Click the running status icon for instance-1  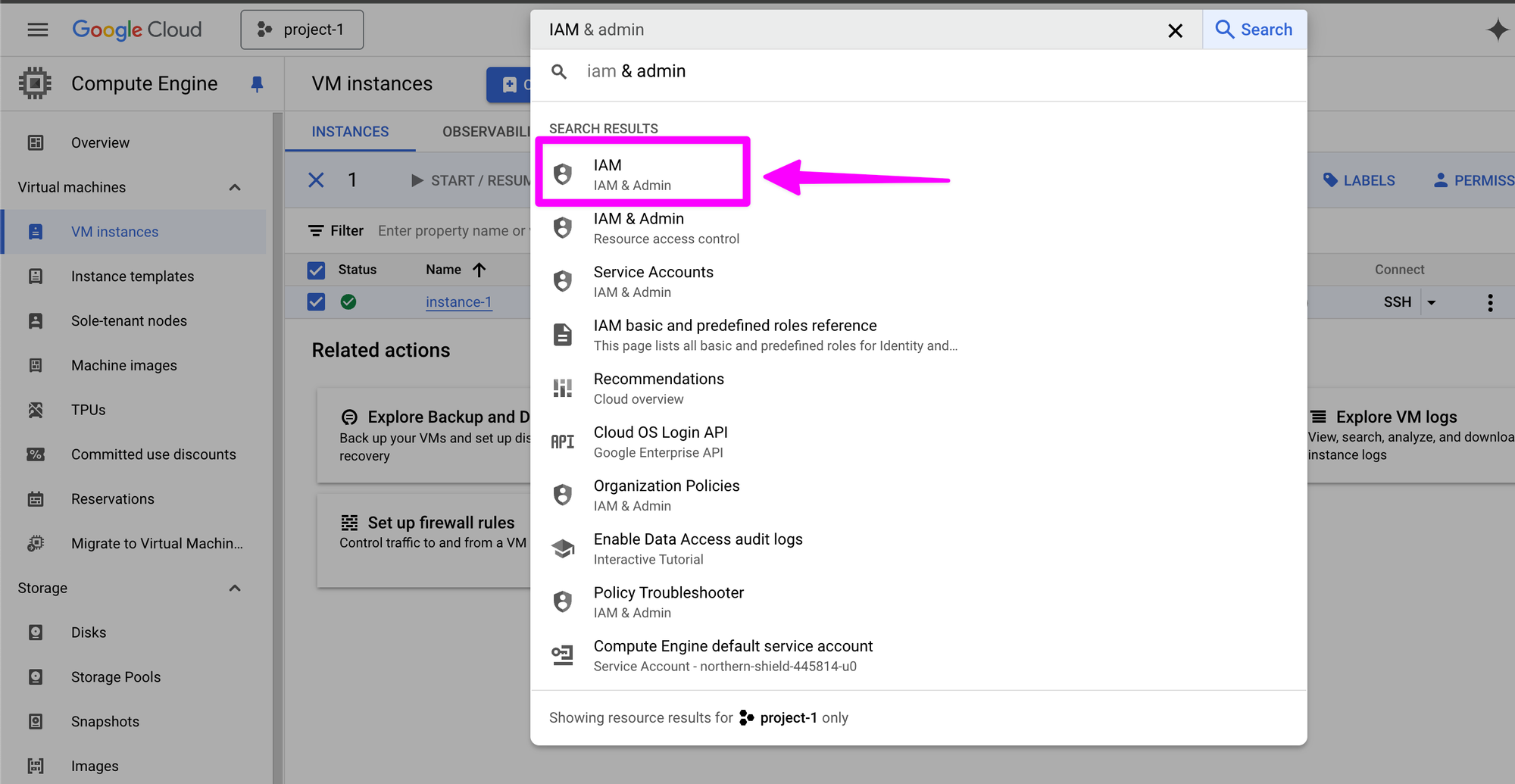tap(348, 302)
